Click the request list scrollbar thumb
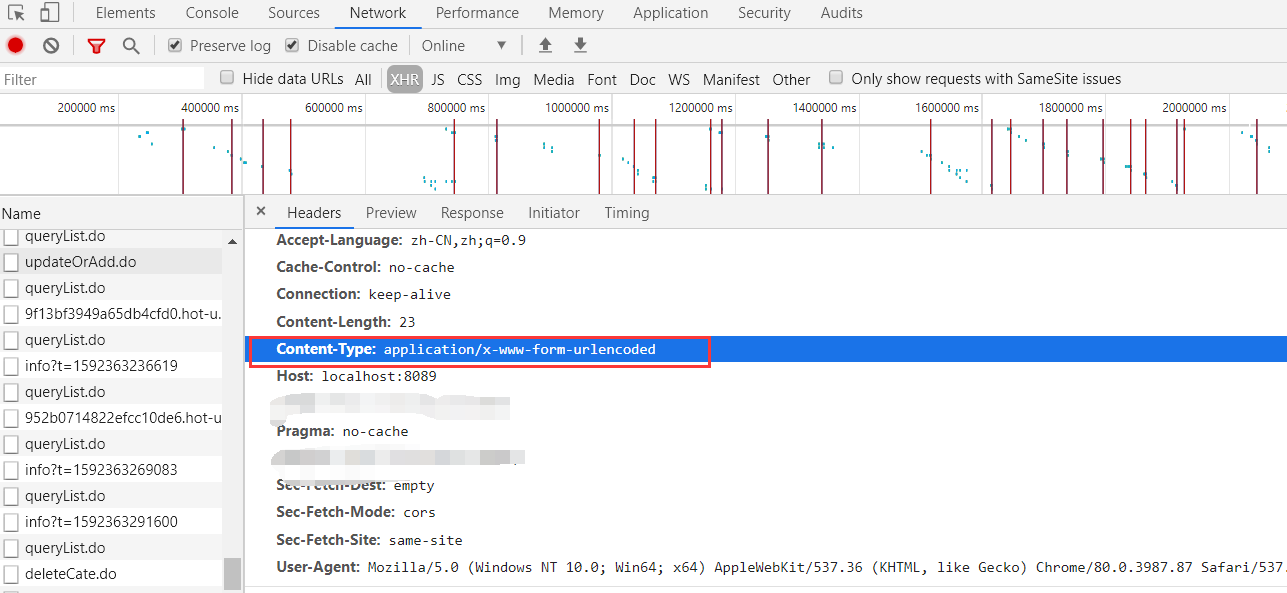The height and width of the screenshot is (593, 1287). [233, 573]
